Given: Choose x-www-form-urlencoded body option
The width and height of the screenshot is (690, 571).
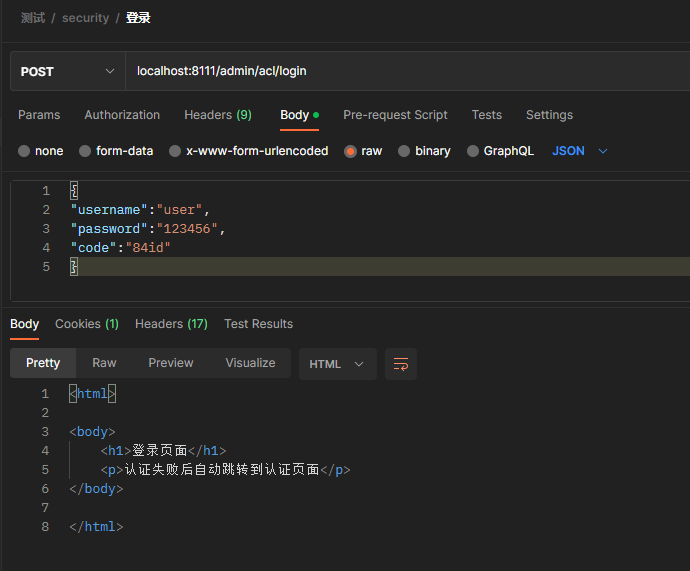Looking at the screenshot, I should coord(175,151).
